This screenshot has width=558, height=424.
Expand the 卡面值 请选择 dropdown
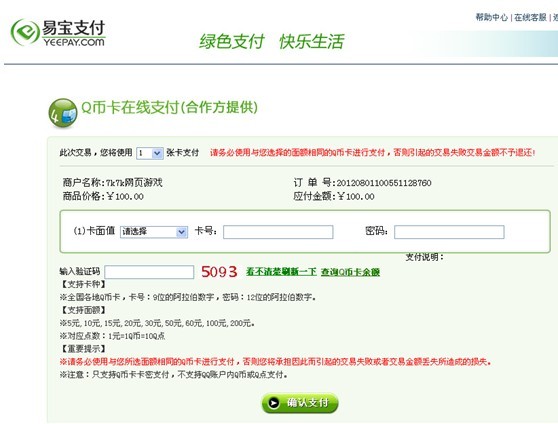(x=154, y=232)
